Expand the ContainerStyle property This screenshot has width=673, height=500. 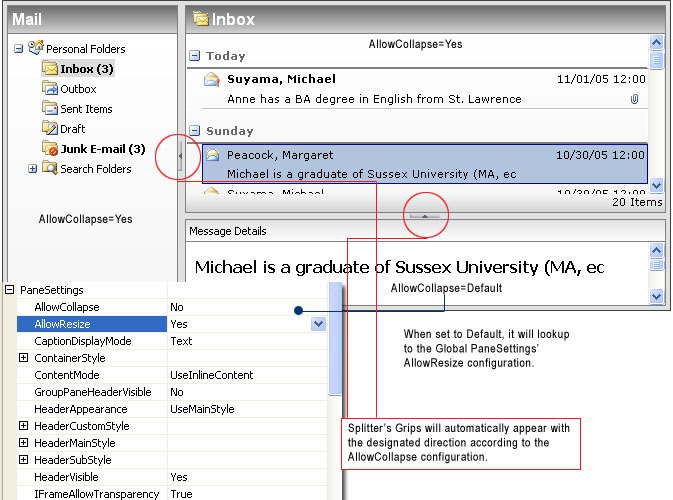pos(23,358)
